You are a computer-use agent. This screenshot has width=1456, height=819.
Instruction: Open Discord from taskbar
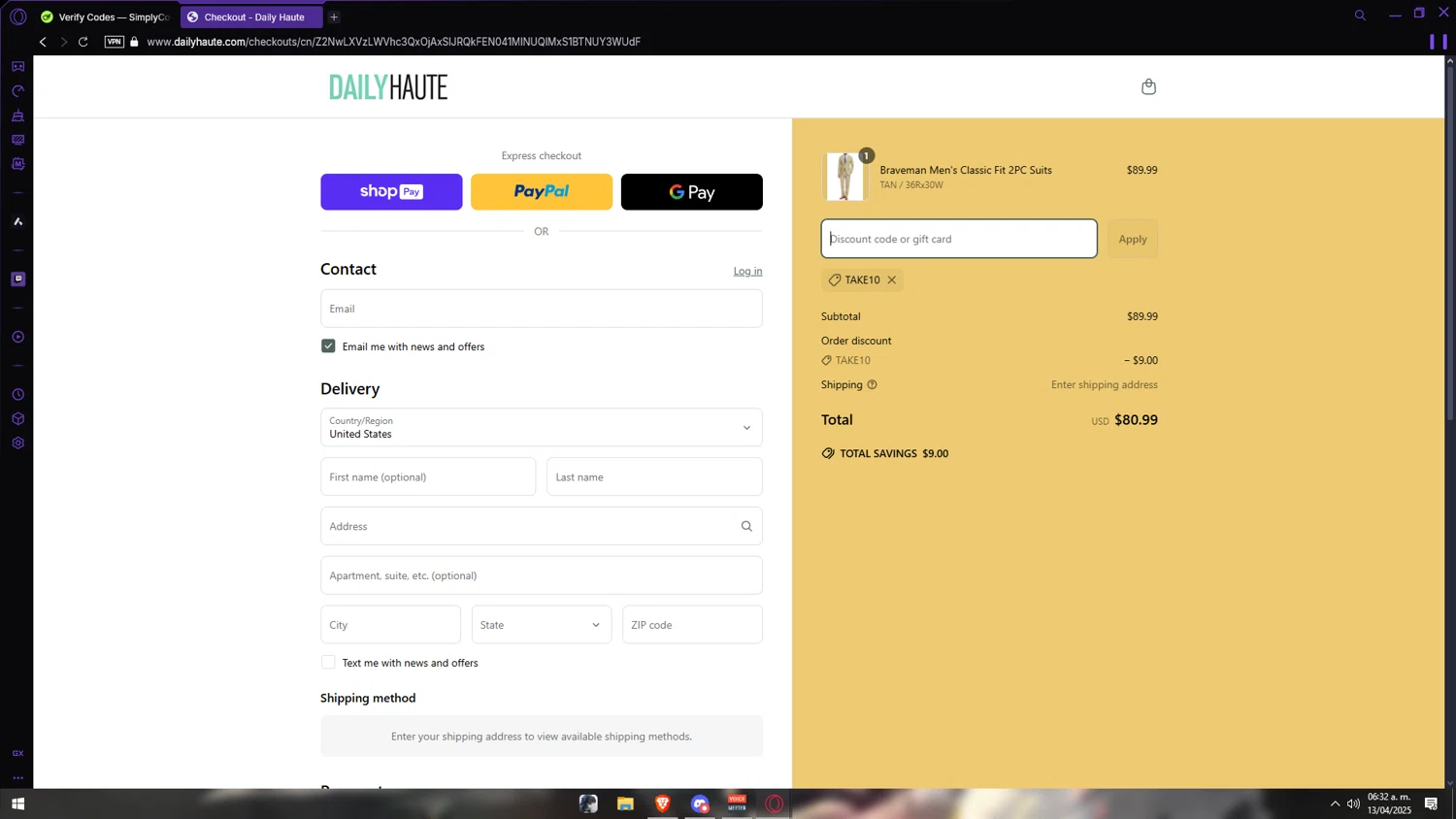click(x=700, y=803)
